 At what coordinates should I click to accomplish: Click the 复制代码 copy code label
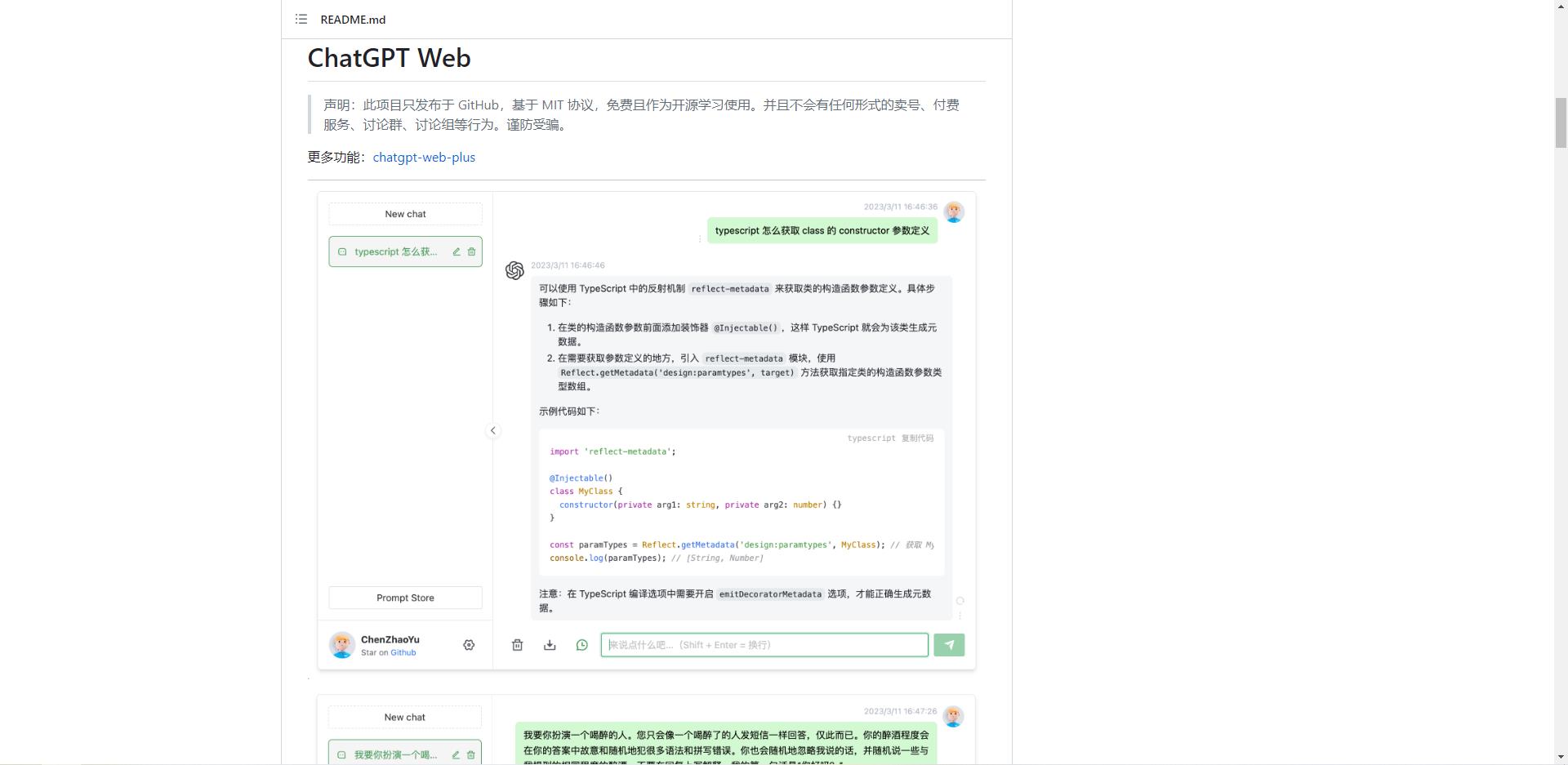917,438
